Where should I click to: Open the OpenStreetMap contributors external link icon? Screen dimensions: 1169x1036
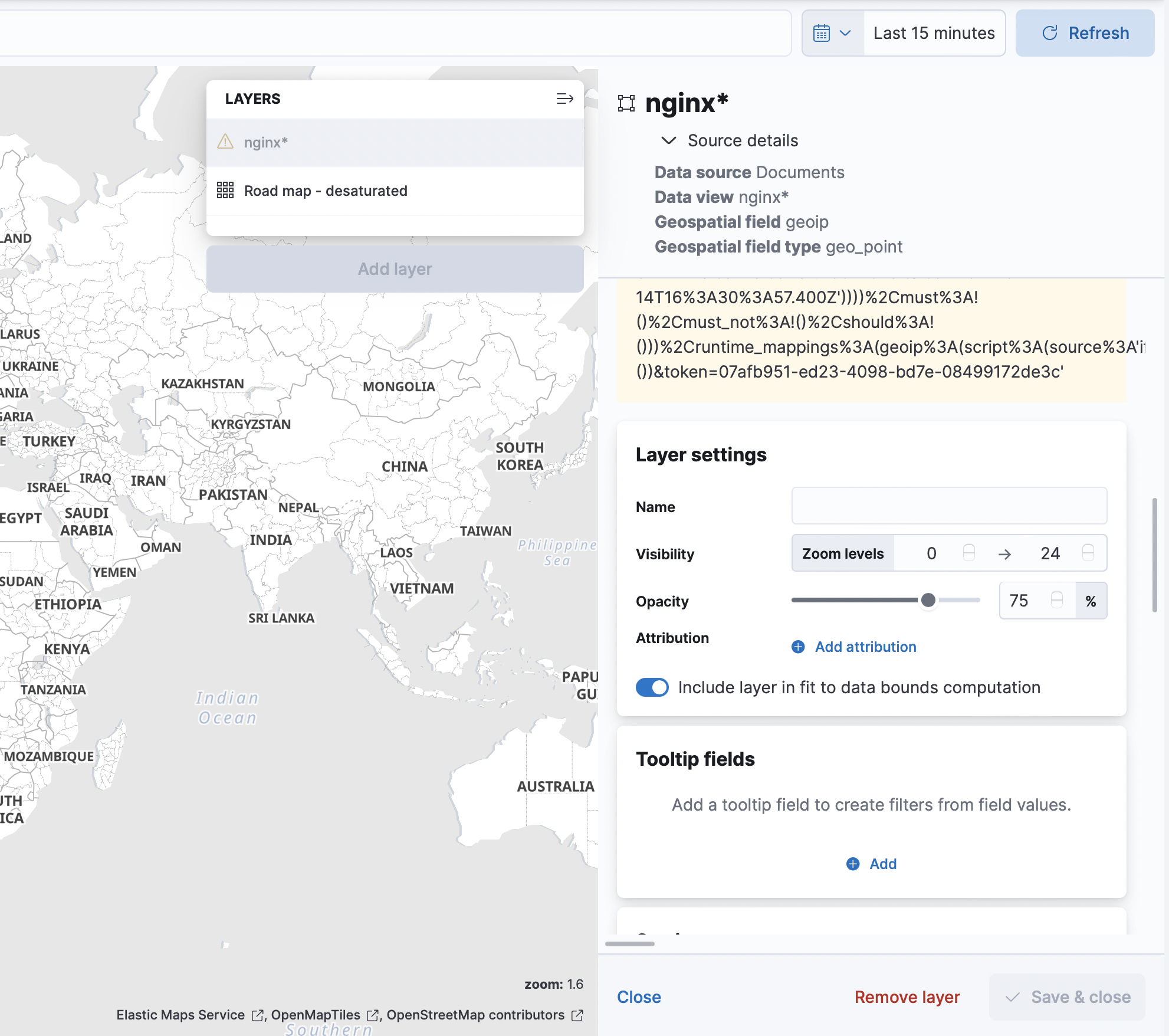576,1015
